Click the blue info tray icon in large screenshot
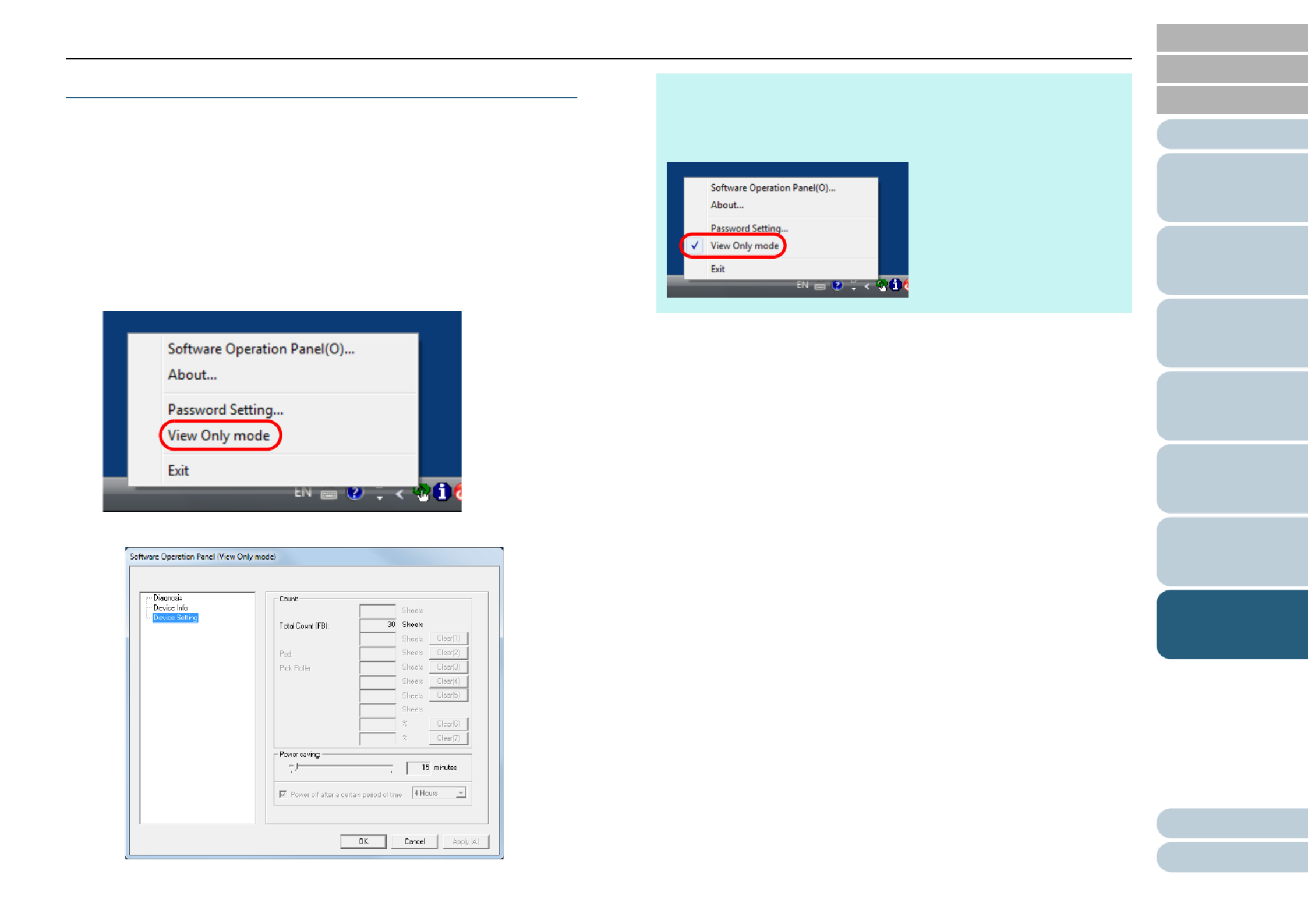This screenshot has width=1308, height=924. tap(442, 492)
